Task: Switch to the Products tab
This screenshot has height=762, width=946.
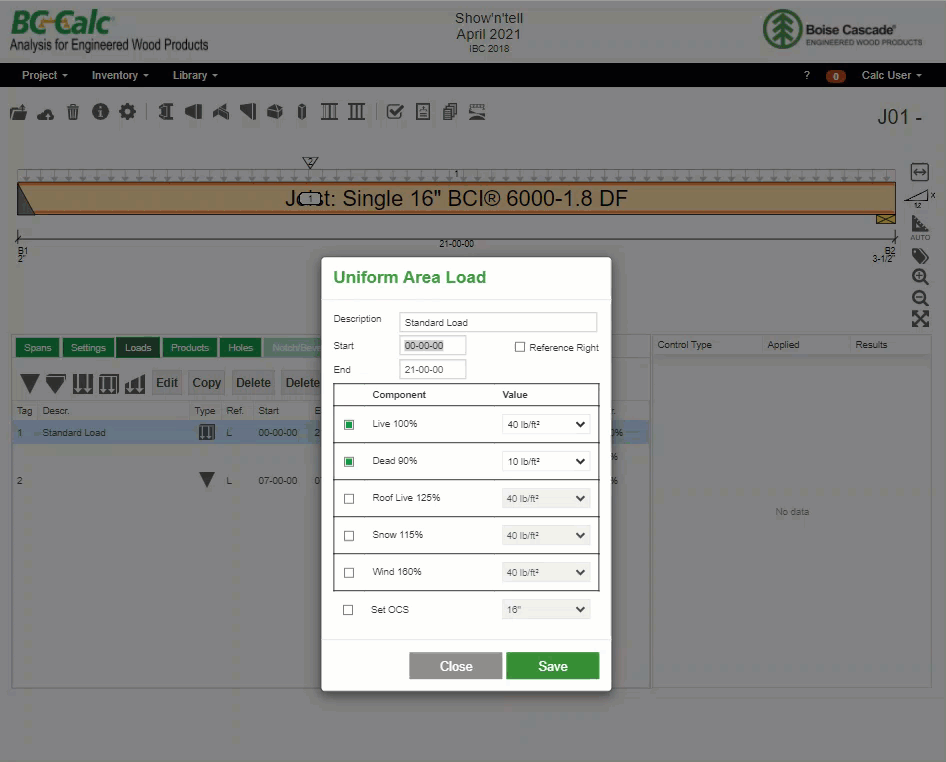Action: (189, 348)
